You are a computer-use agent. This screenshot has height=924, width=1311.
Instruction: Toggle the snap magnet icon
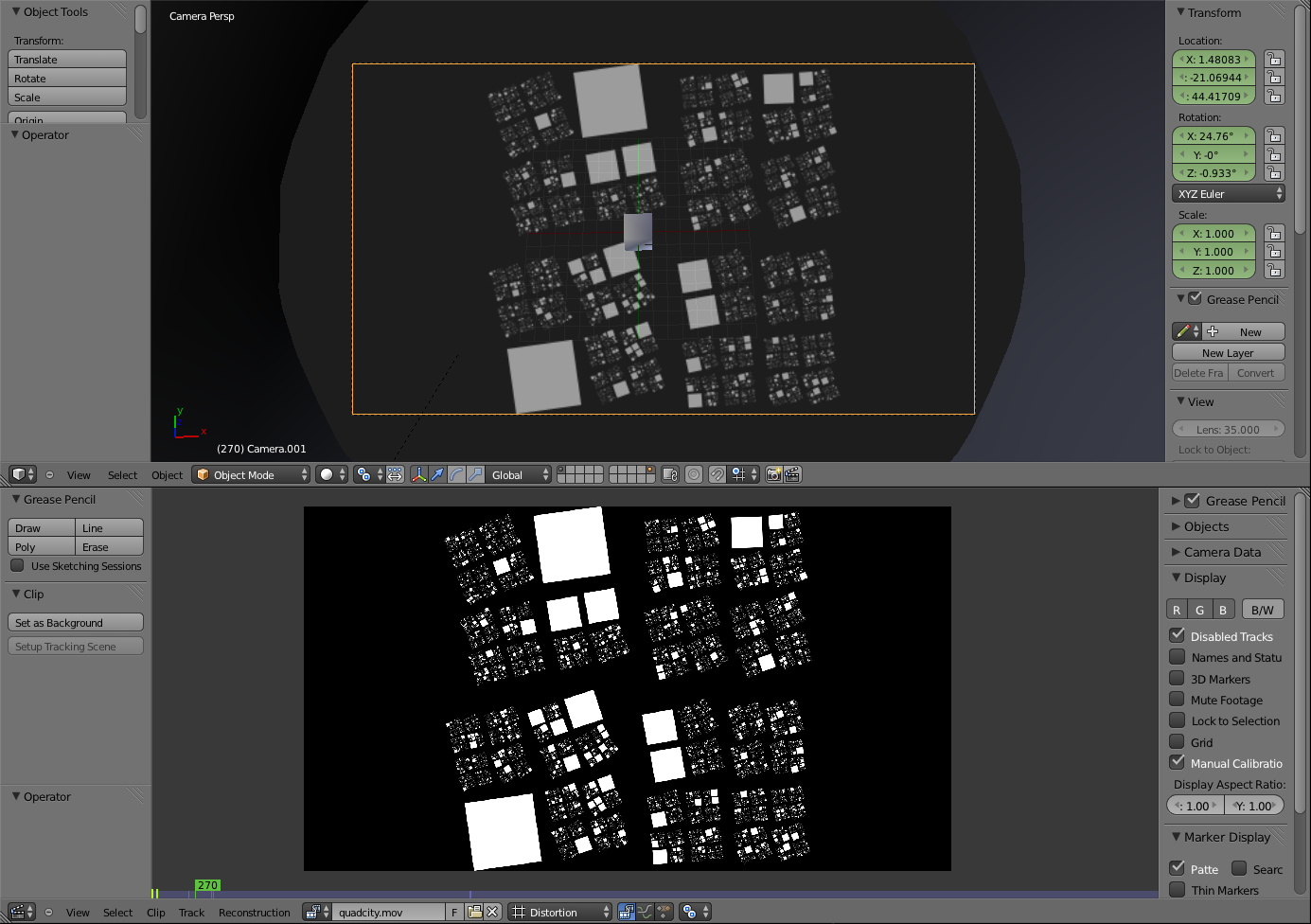pos(718,474)
